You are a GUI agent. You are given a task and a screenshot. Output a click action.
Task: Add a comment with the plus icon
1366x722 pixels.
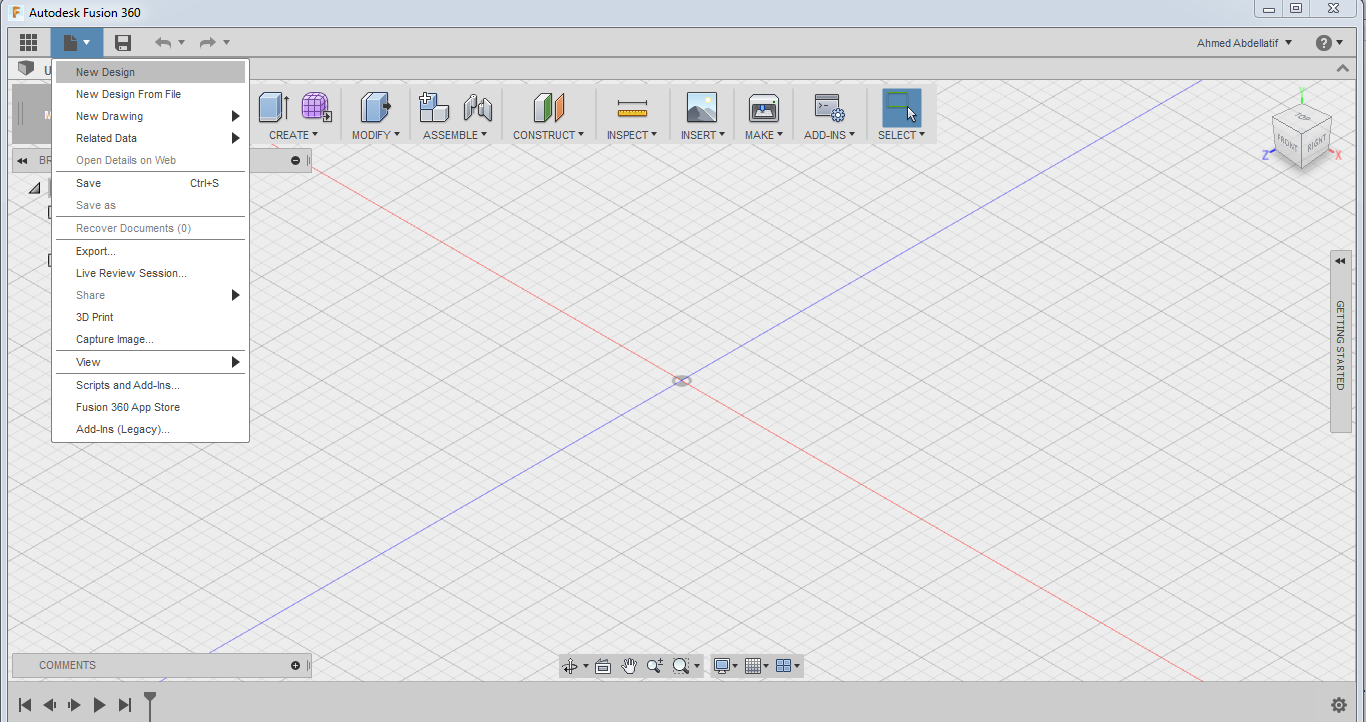pyautogui.click(x=295, y=665)
